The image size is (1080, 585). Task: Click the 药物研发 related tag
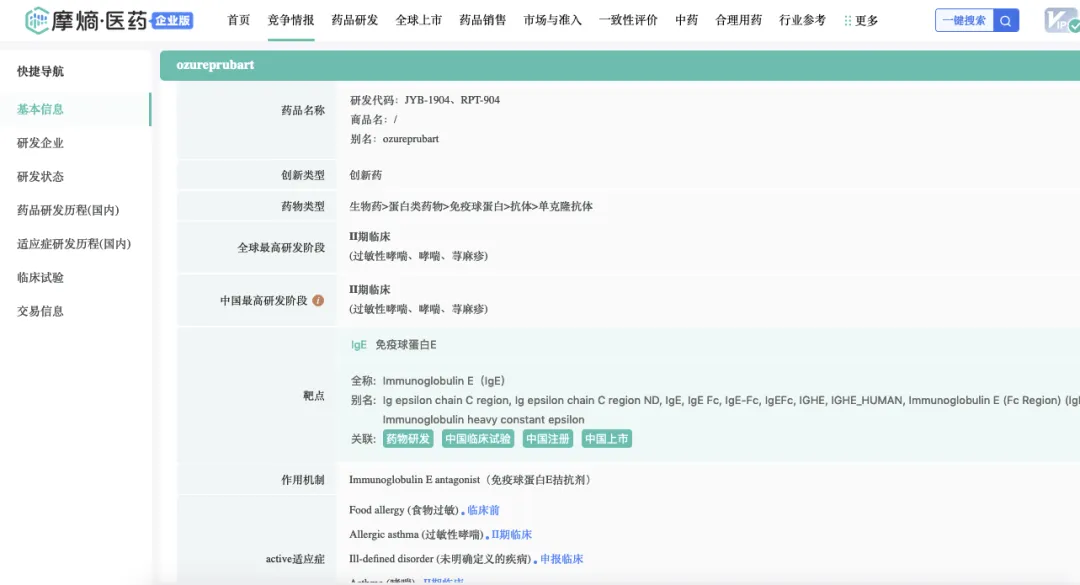point(407,439)
